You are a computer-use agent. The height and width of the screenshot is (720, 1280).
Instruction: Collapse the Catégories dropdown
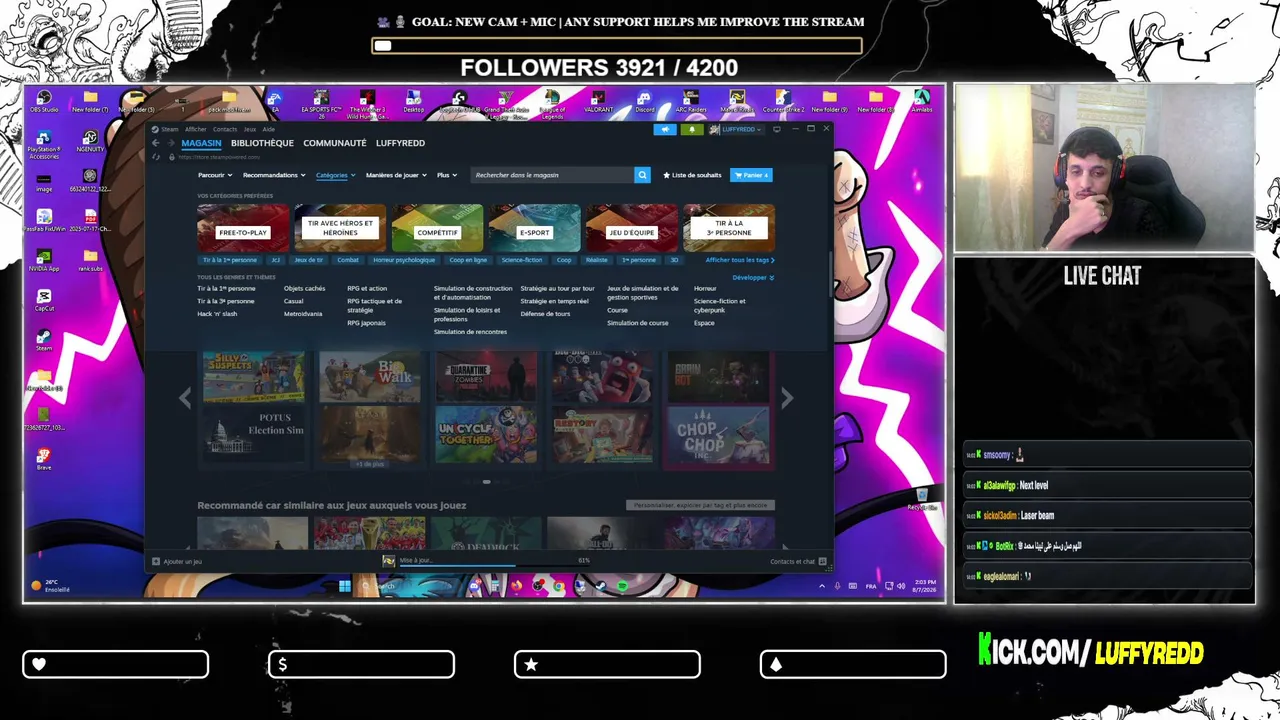335,175
